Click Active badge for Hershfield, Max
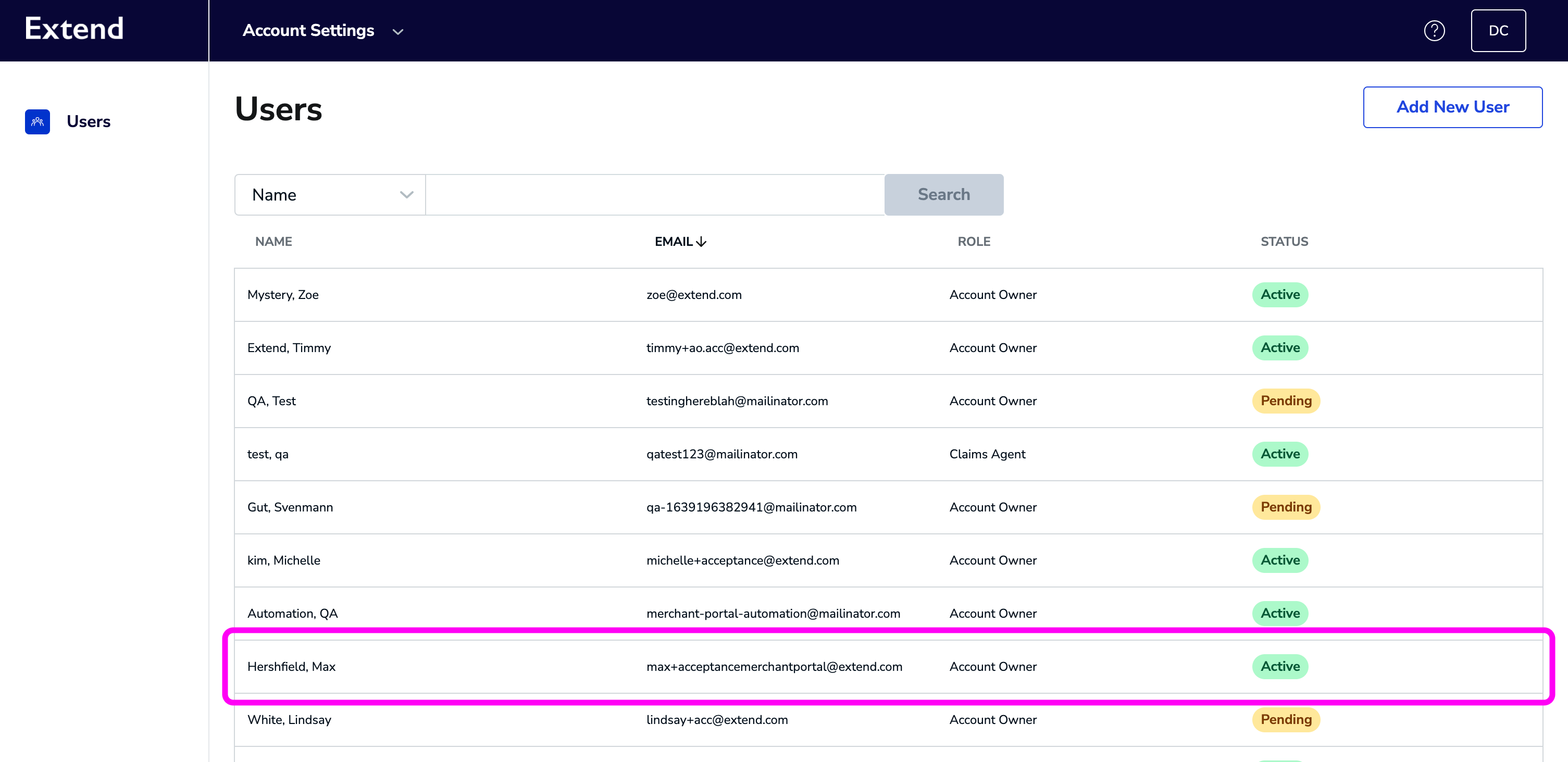The width and height of the screenshot is (1568, 762). point(1280,667)
